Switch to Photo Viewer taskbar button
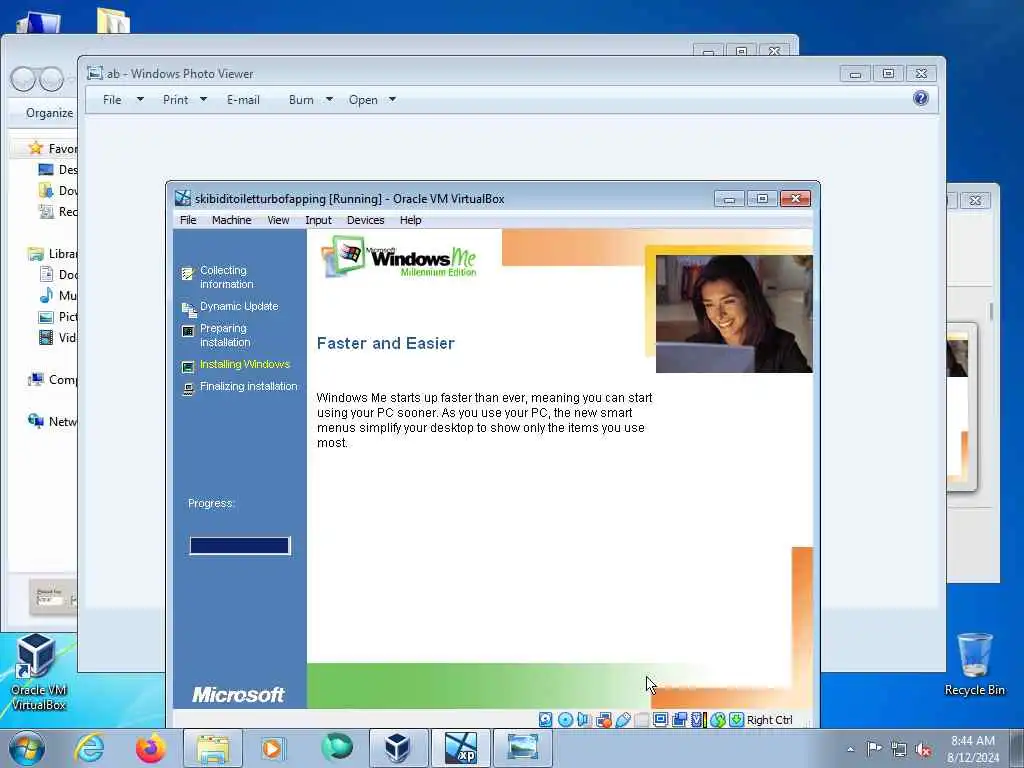The image size is (1024, 768). pyautogui.click(x=522, y=748)
